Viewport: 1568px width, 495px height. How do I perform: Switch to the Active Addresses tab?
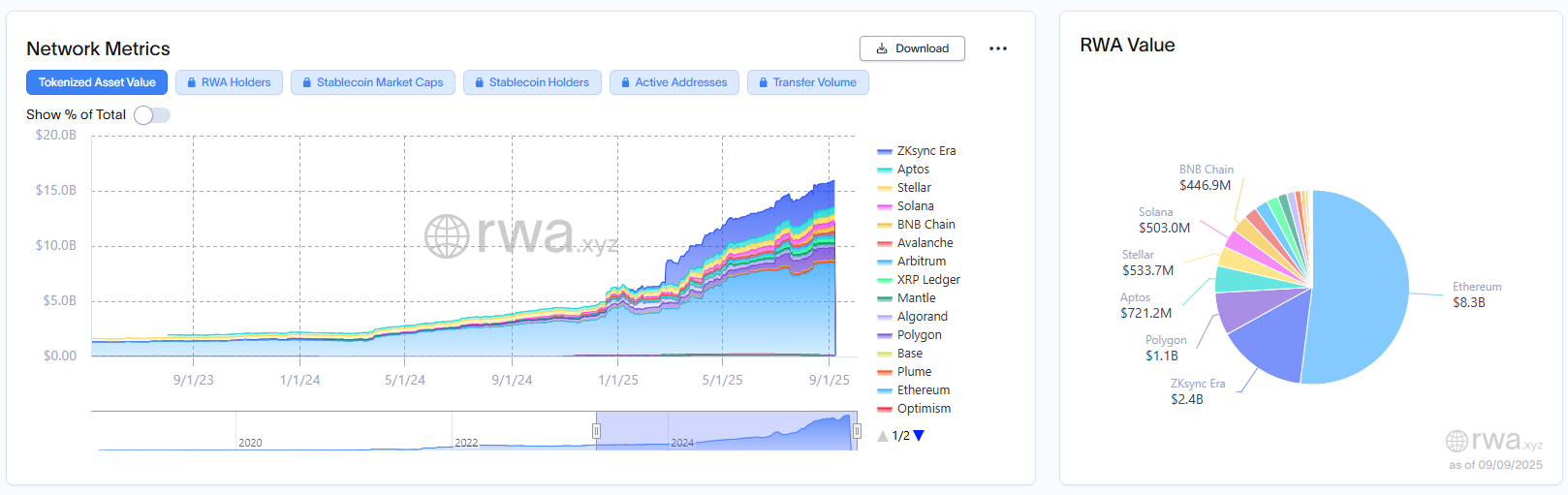pos(674,82)
